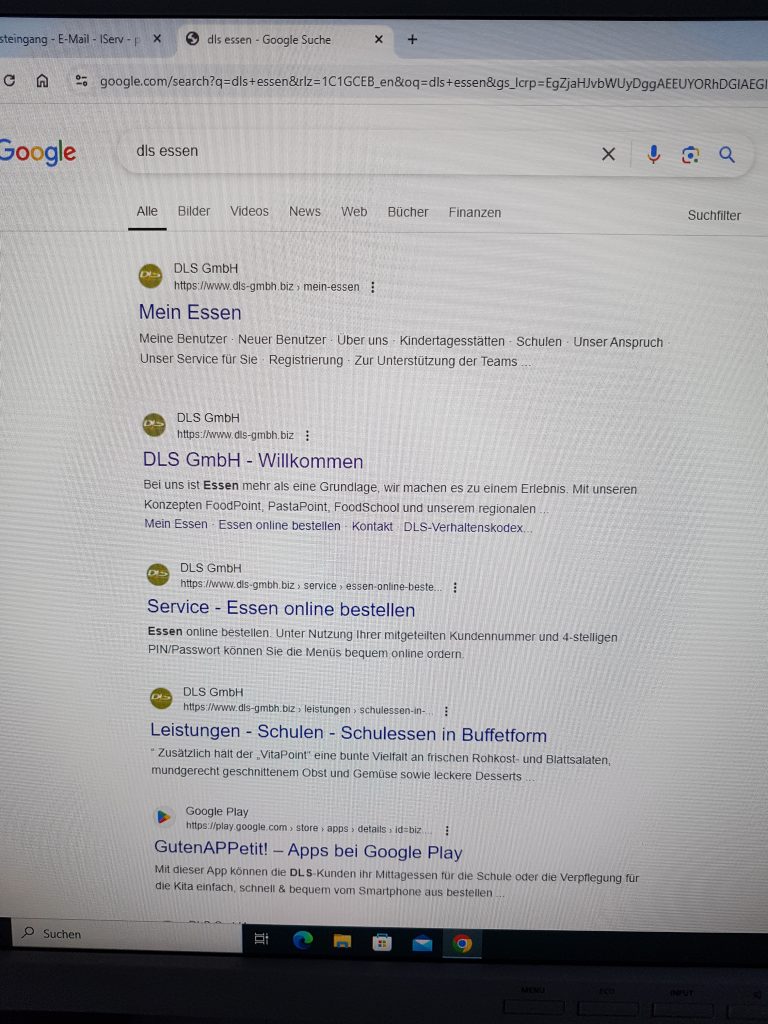Click the magnifier search button
768x1024 pixels.
pos(727,155)
